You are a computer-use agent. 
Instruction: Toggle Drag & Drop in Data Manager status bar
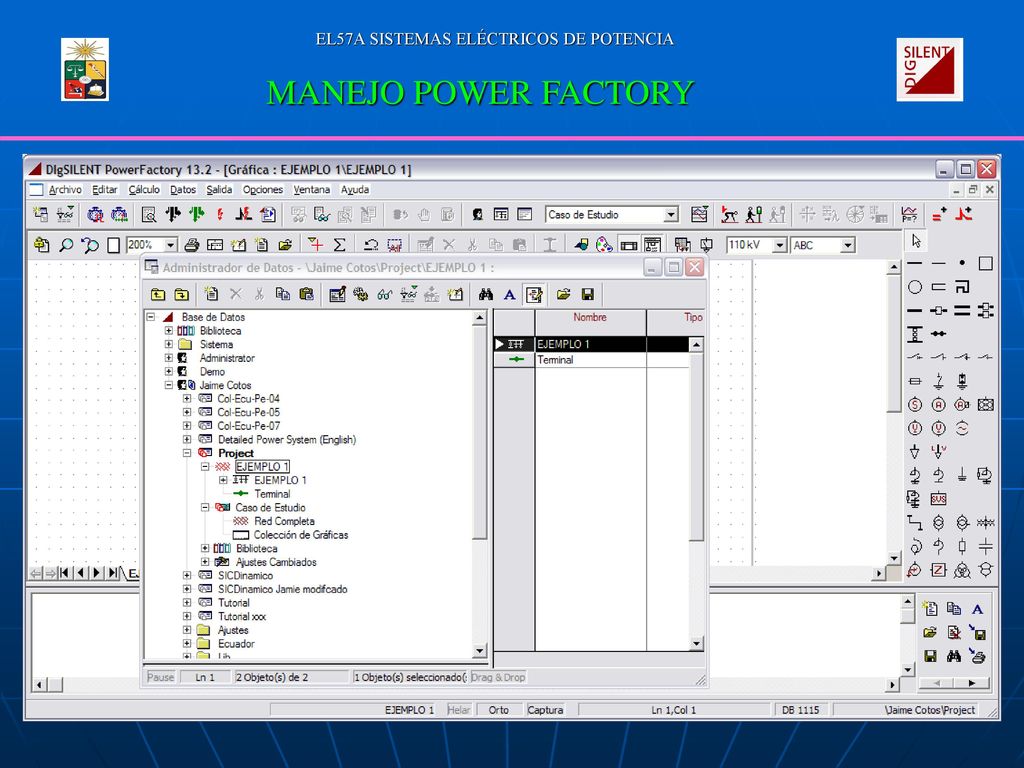coord(498,677)
